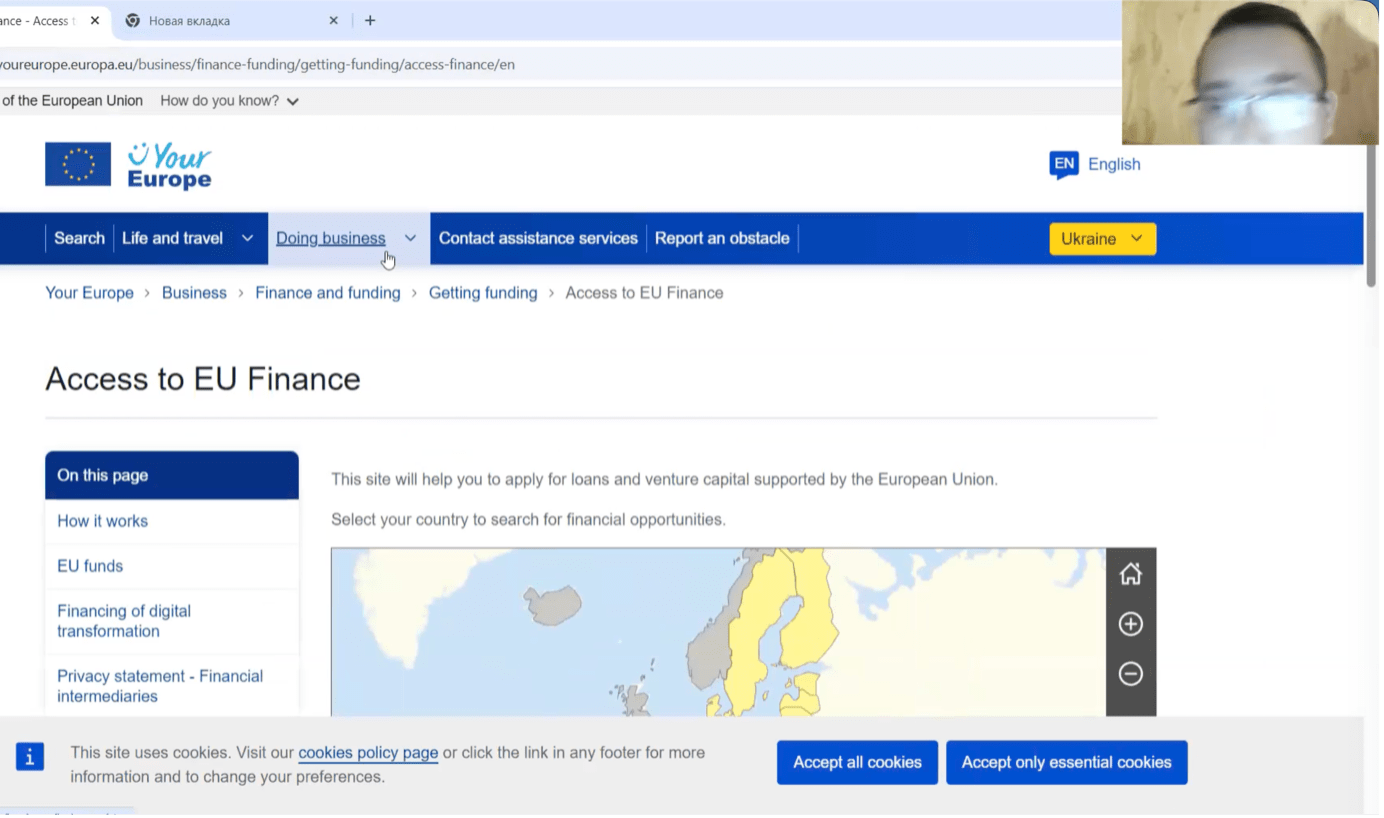Close the first browser tab

tap(95, 20)
